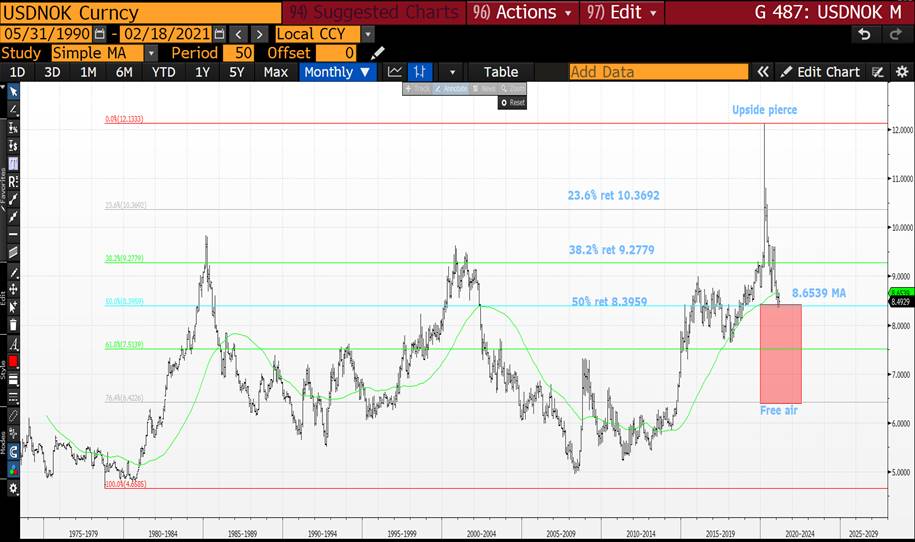
Task: Click the trash delete annotation icon
Action: [13, 325]
